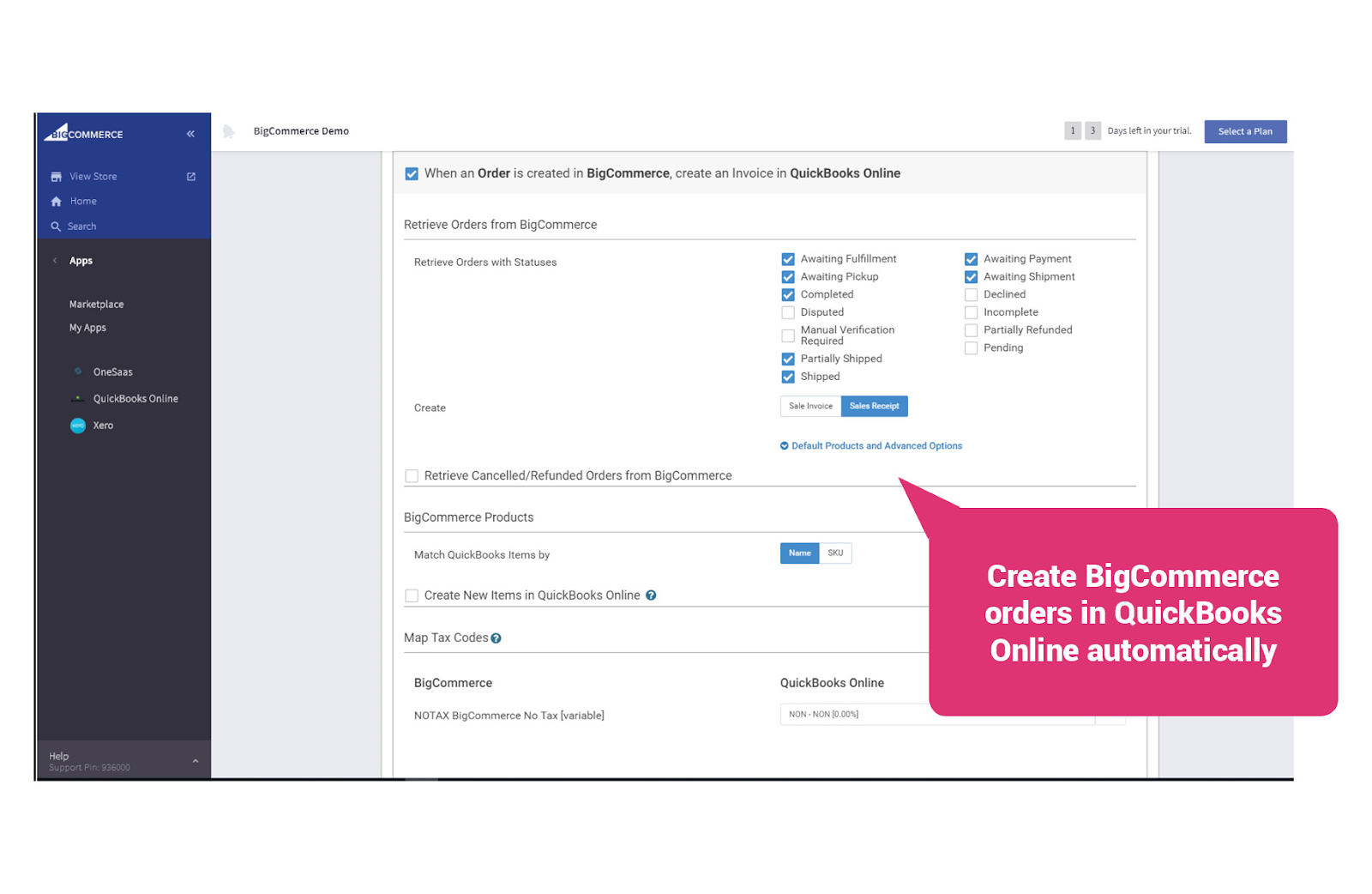Click the Map Tax Codes heading
Image resolution: width=1372 pixels, height=894 pixels.
(446, 637)
